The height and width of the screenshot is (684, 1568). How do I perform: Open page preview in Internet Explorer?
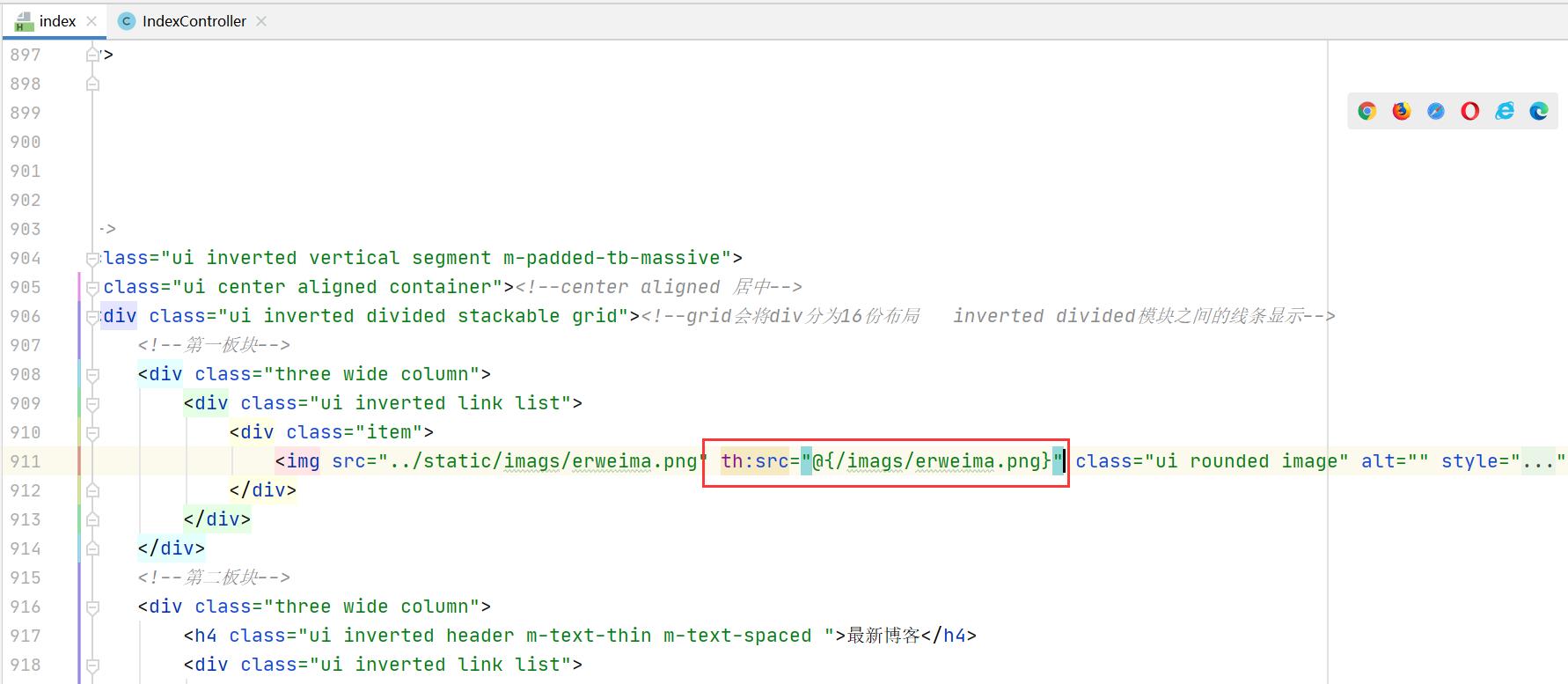coord(1505,111)
